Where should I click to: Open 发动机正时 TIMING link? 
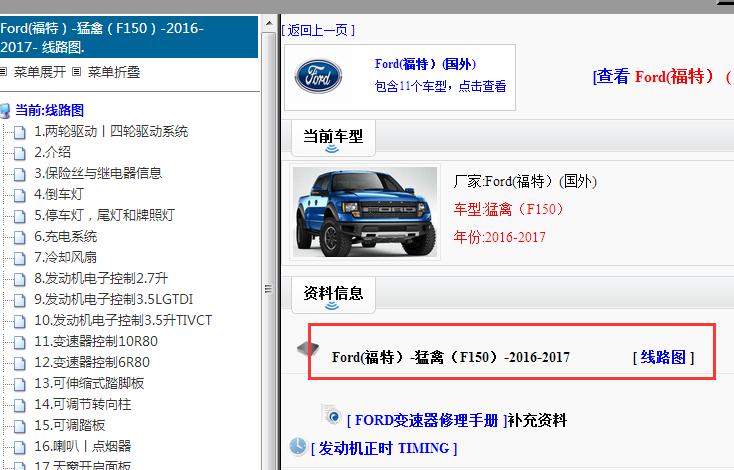384,448
